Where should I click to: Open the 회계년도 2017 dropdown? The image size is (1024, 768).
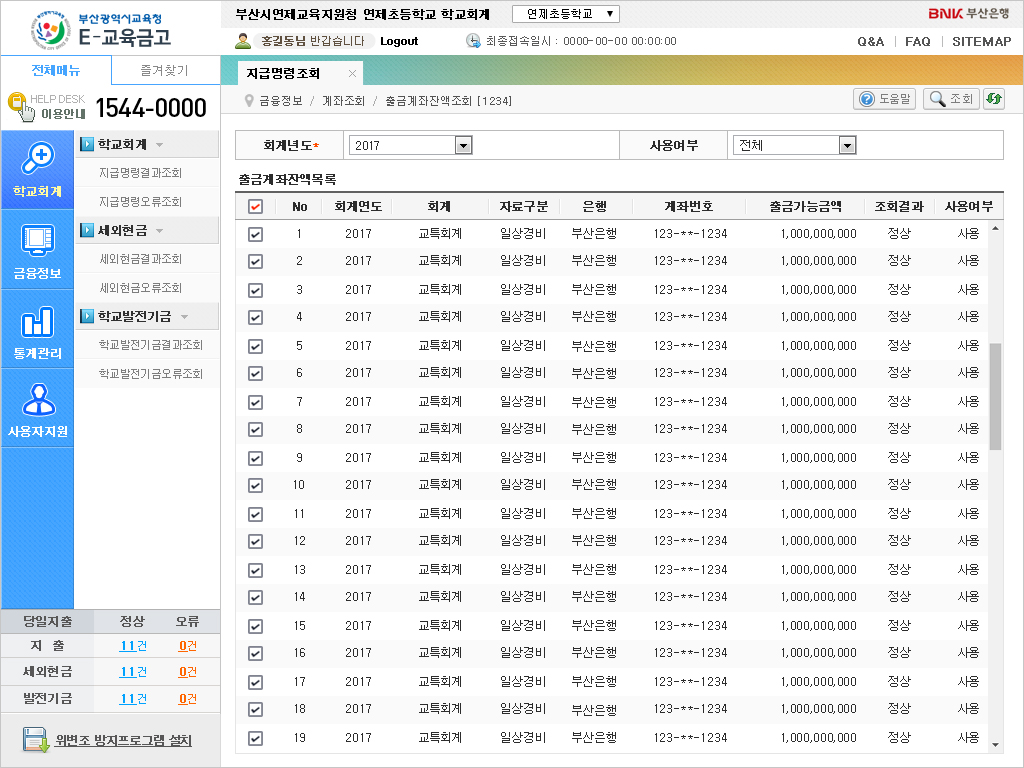pos(463,146)
